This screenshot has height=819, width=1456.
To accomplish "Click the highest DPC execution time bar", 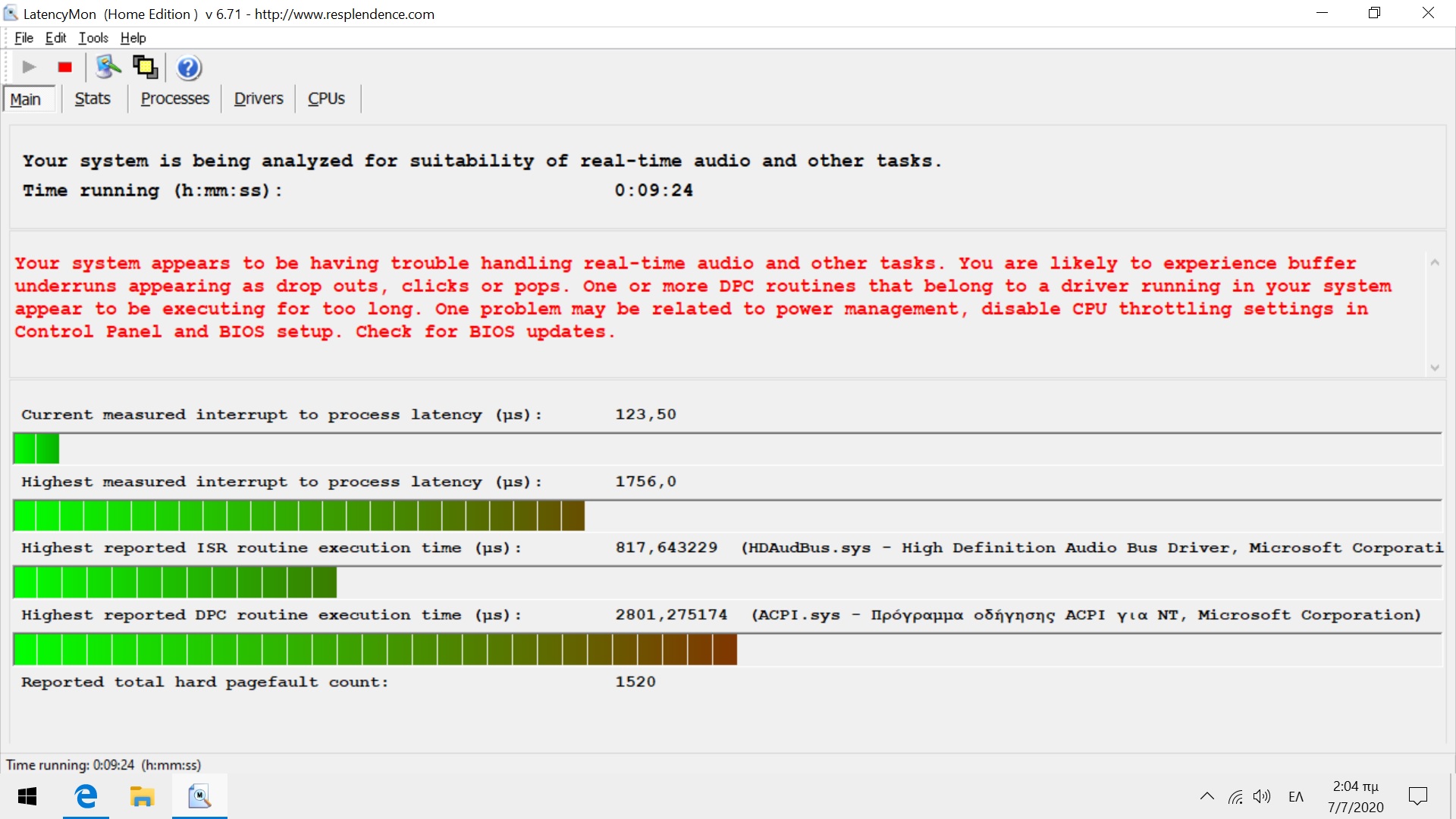I will coord(727,649).
